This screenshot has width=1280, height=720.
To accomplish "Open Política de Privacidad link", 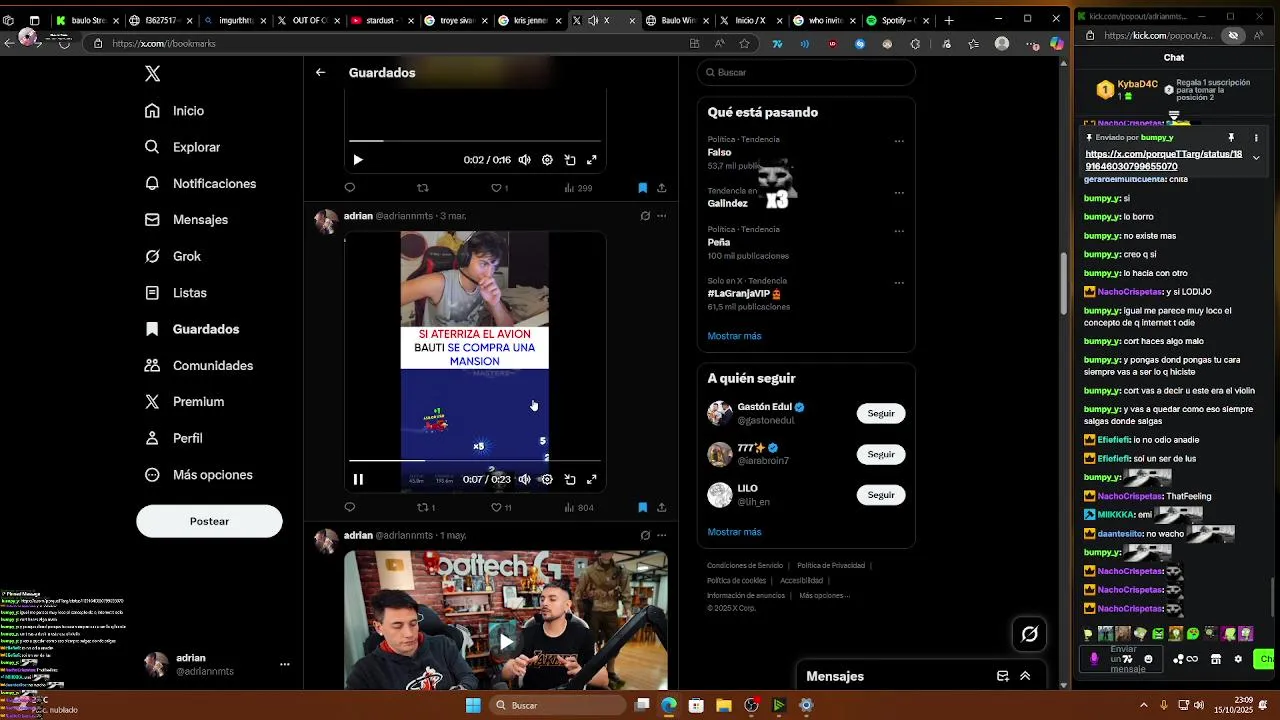I will 831,566.
